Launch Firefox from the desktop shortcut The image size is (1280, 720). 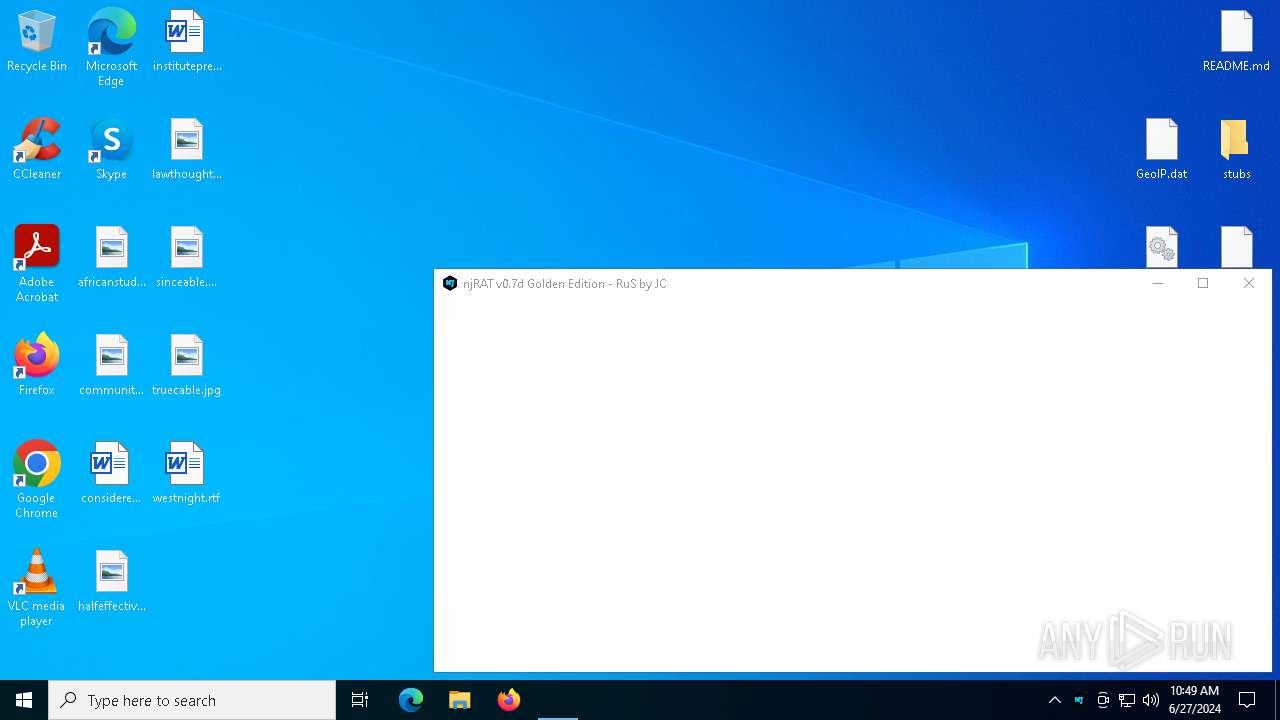[x=37, y=365]
